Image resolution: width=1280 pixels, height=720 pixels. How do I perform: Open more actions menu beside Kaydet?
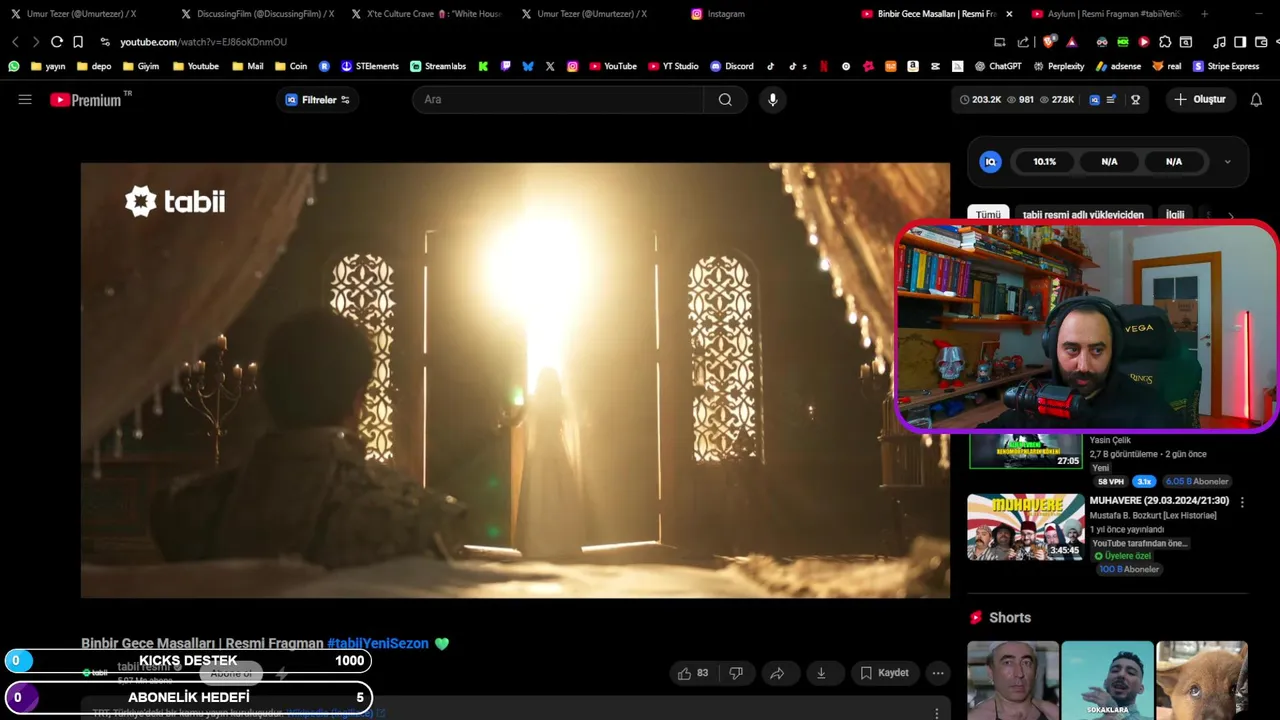(938, 673)
